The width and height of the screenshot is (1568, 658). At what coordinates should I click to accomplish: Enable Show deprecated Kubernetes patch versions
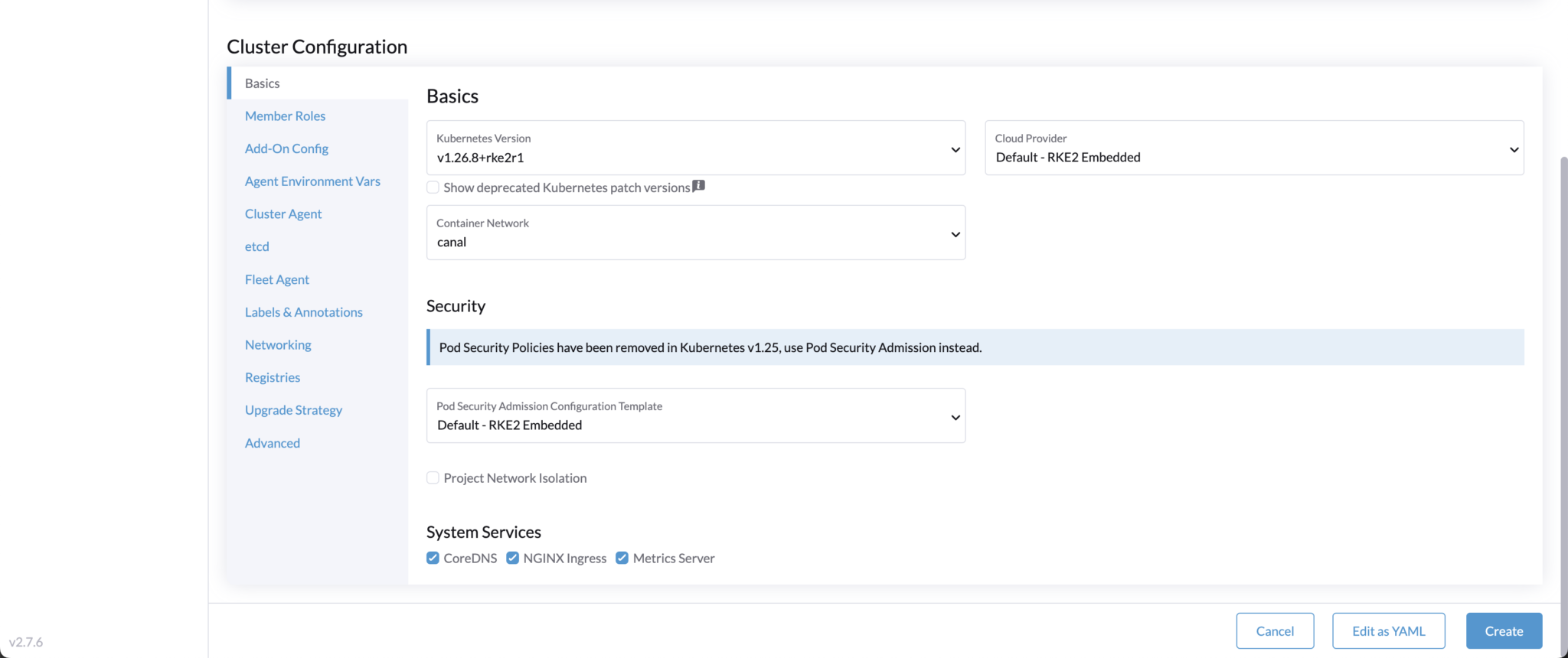(433, 187)
